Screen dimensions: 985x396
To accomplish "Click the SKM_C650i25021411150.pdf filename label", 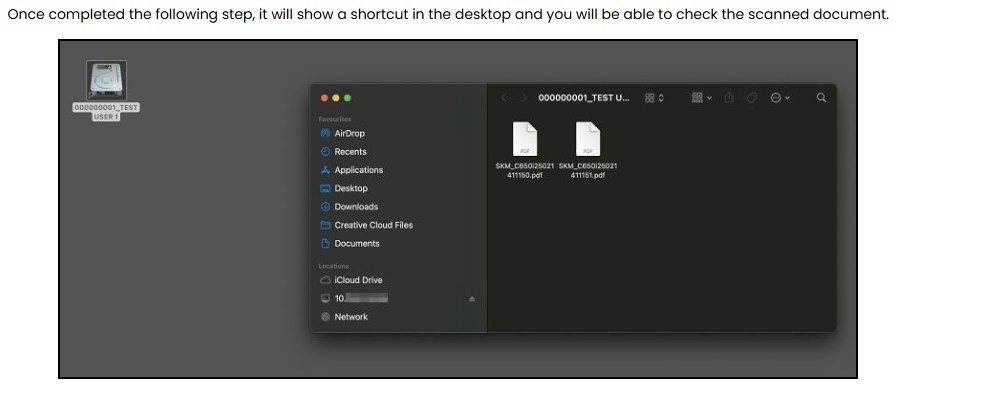I will 525,170.
